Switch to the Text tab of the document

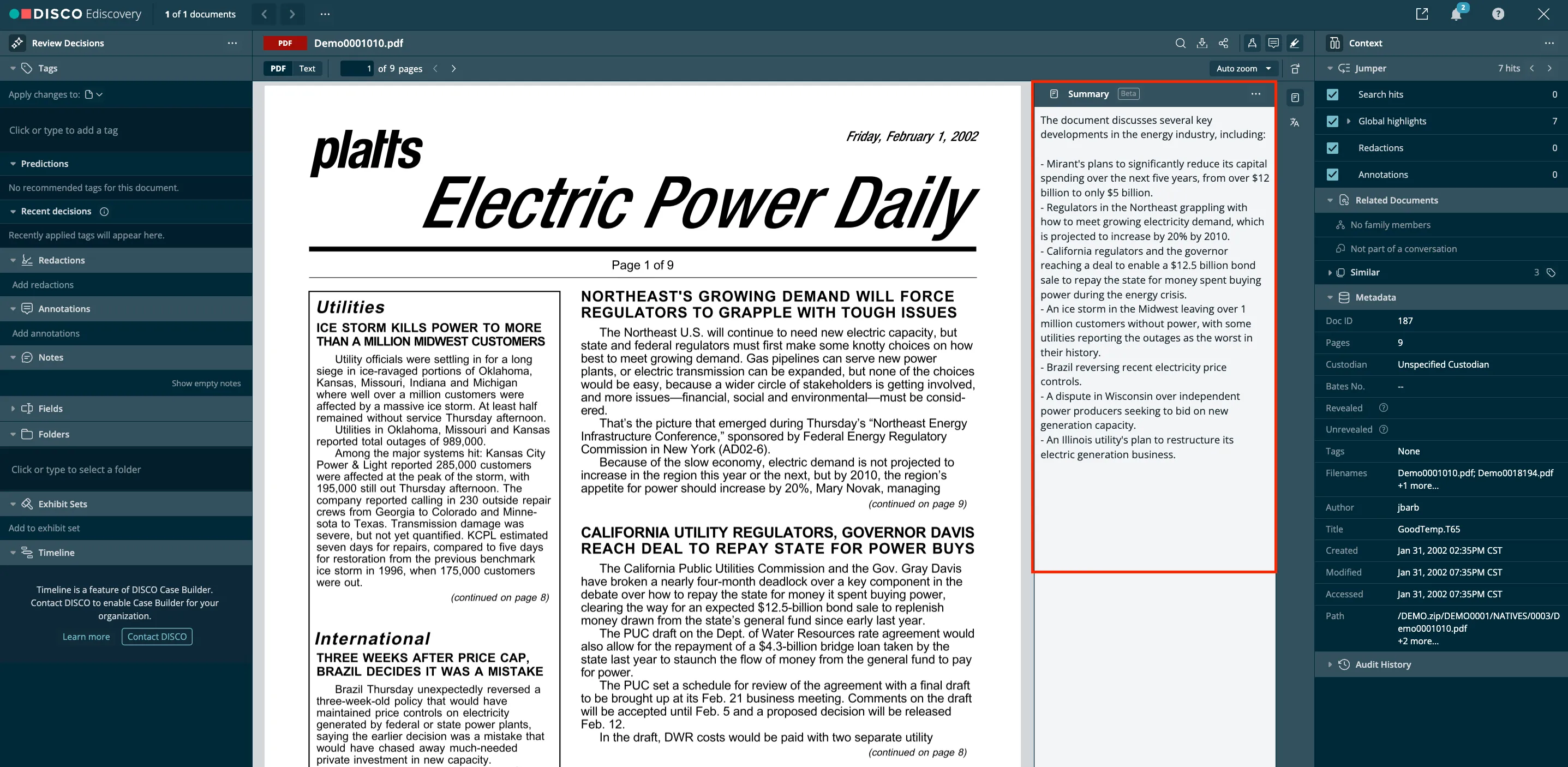pos(307,68)
